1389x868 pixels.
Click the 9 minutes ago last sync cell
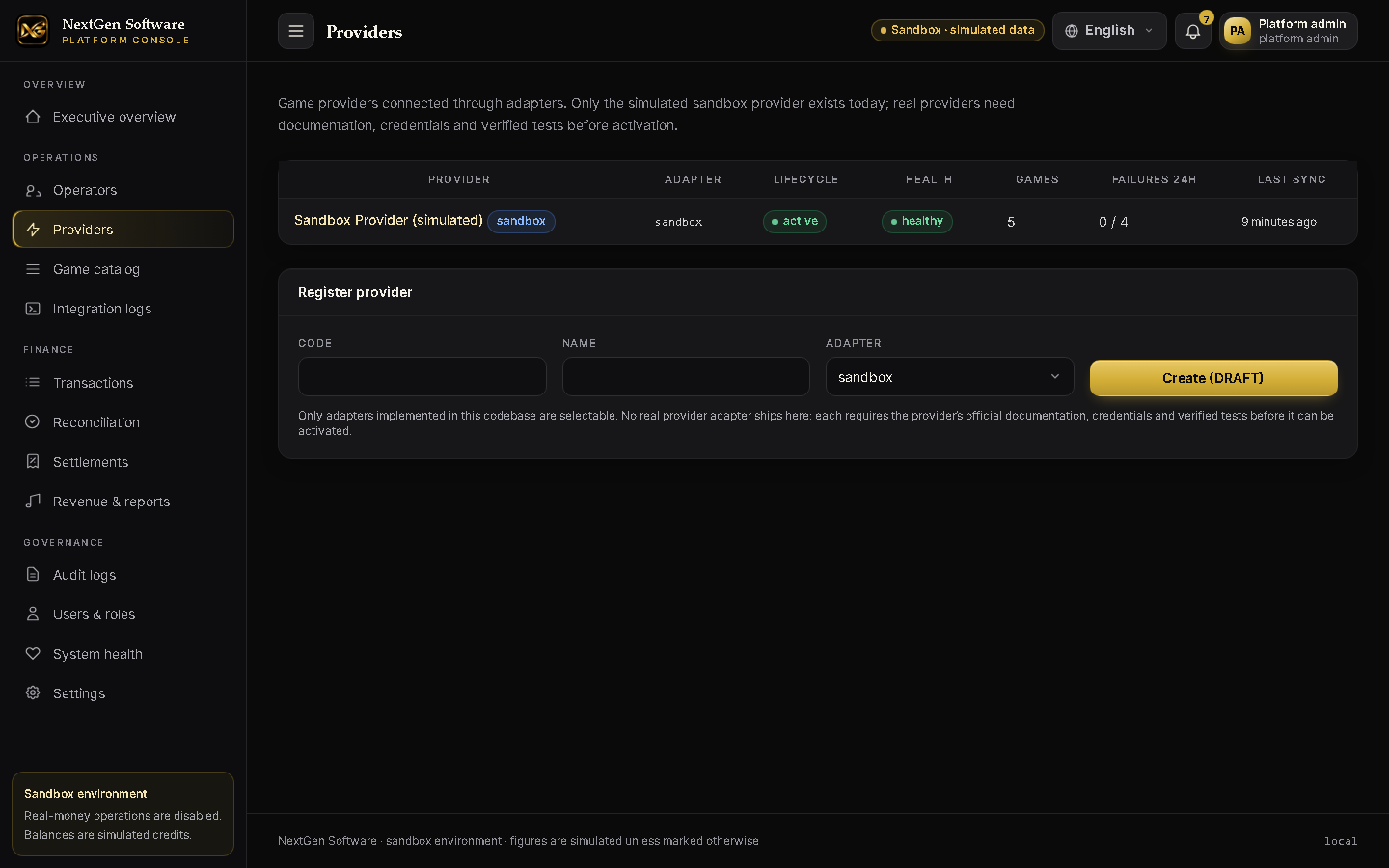tap(1279, 222)
